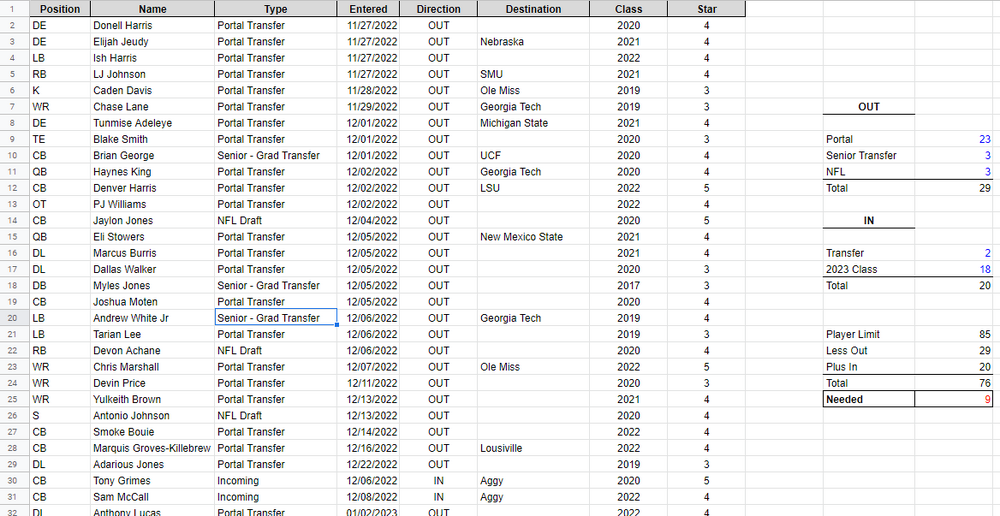Screen dimensions: 1000x516
Task: Click the Destination column header
Action: 533,9
